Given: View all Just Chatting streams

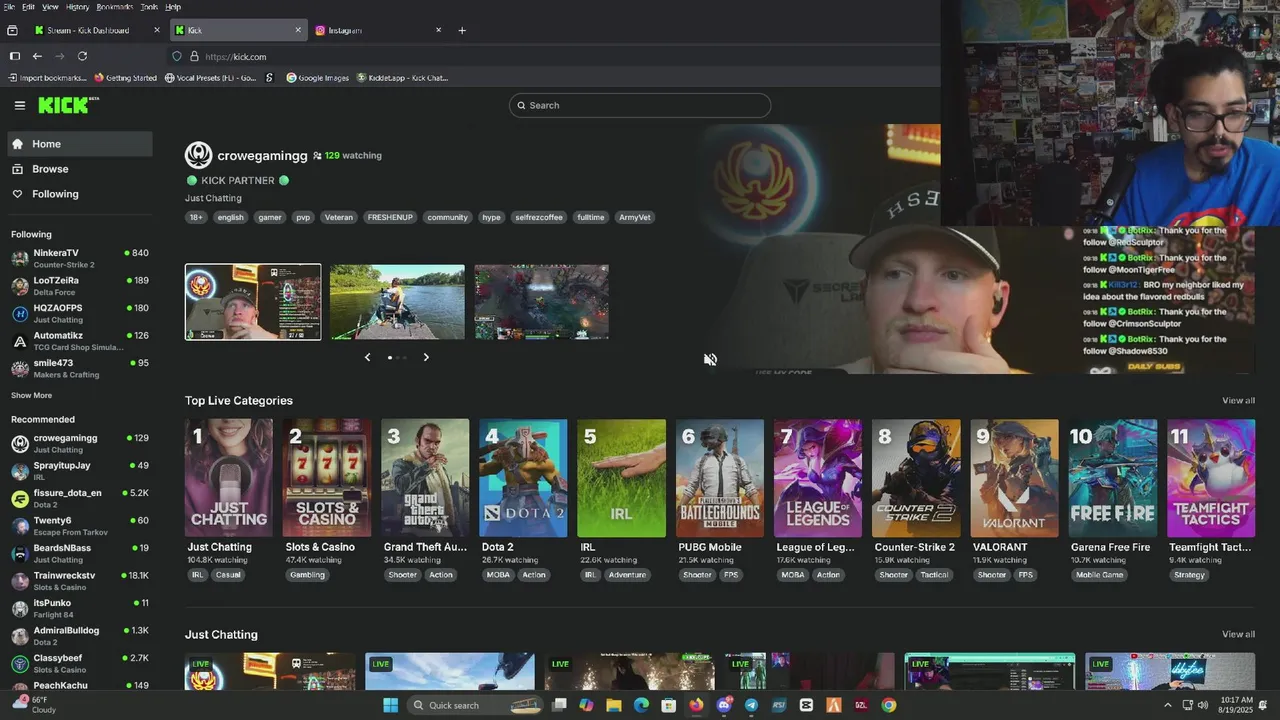Looking at the screenshot, I should pyautogui.click(x=1238, y=634).
